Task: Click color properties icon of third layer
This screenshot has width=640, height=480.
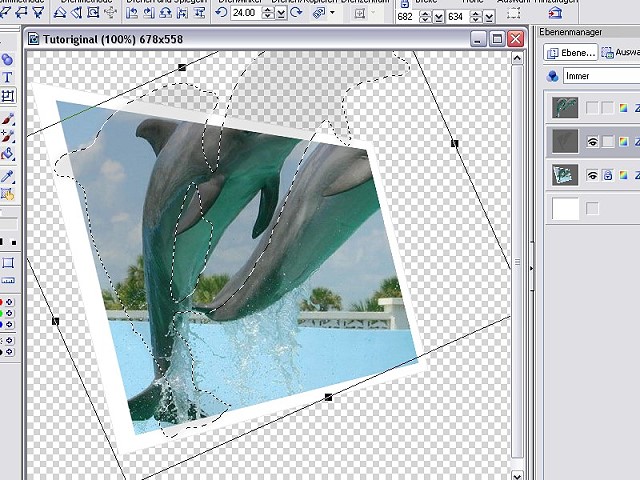Action: pyautogui.click(x=623, y=176)
